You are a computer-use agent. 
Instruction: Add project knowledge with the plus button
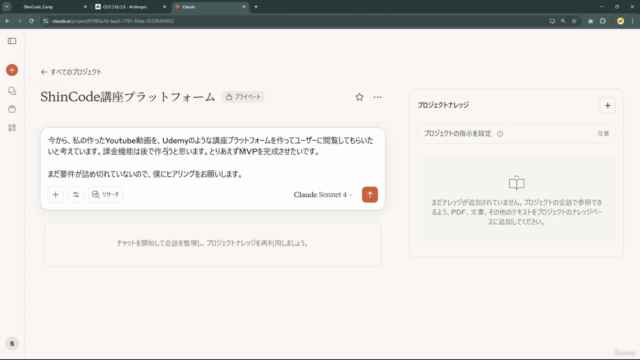[607, 106]
